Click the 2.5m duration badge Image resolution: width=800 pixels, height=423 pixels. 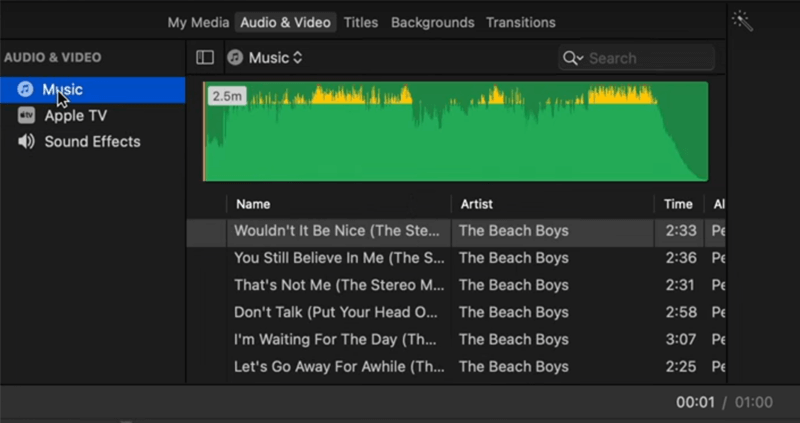coord(227,96)
